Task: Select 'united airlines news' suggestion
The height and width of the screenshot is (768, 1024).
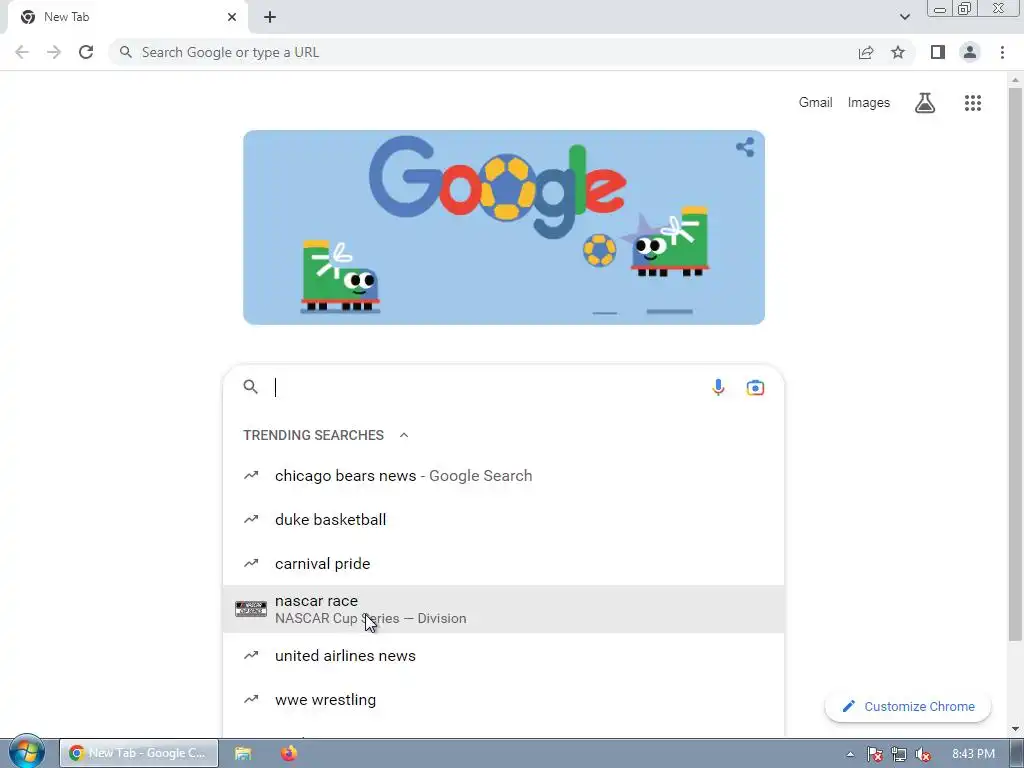Action: pyautogui.click(x=503, y=656)
